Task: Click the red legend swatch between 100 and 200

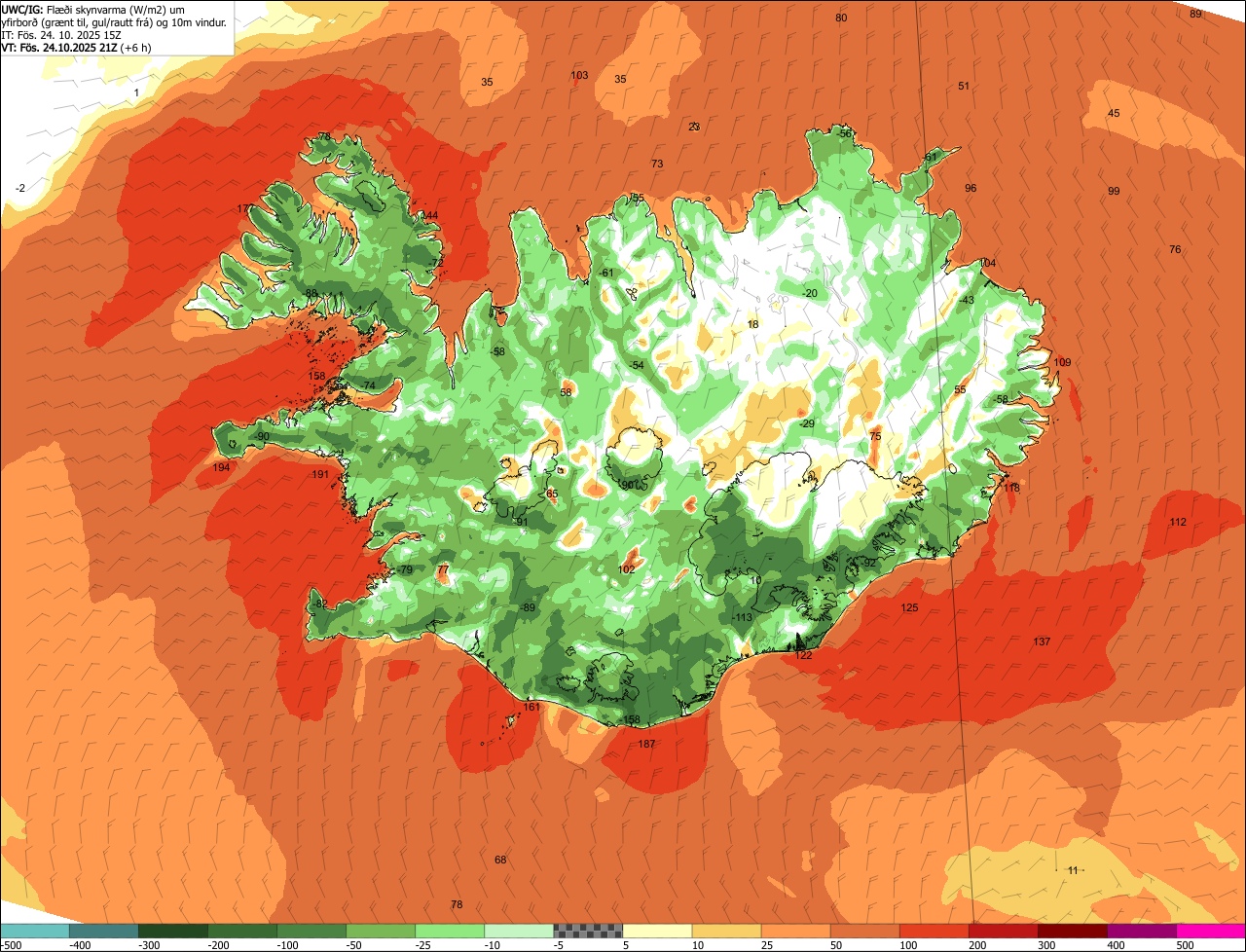Action: (934, 931)
